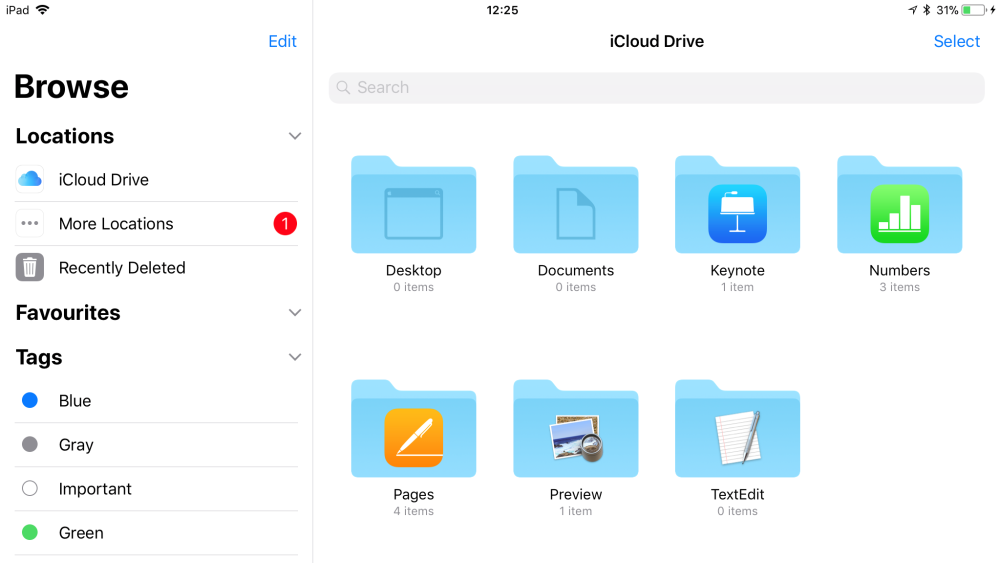The height and width of the screenshot is (563, 1000).
Task: Click the 'Locations' heading
Action: (x=64, y=136)
